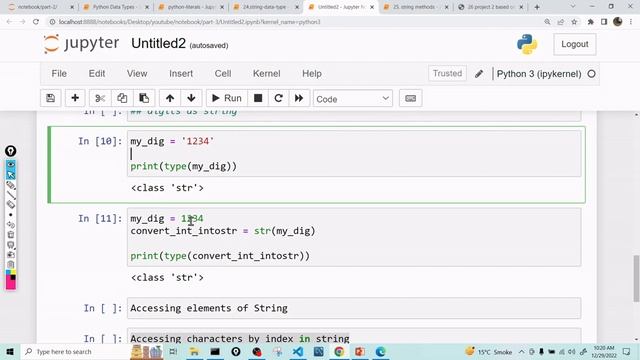The image size is (640, 360).
Task: Select the arrow pointer tool in annotation toolbar
Action: [x=11, y=175]
